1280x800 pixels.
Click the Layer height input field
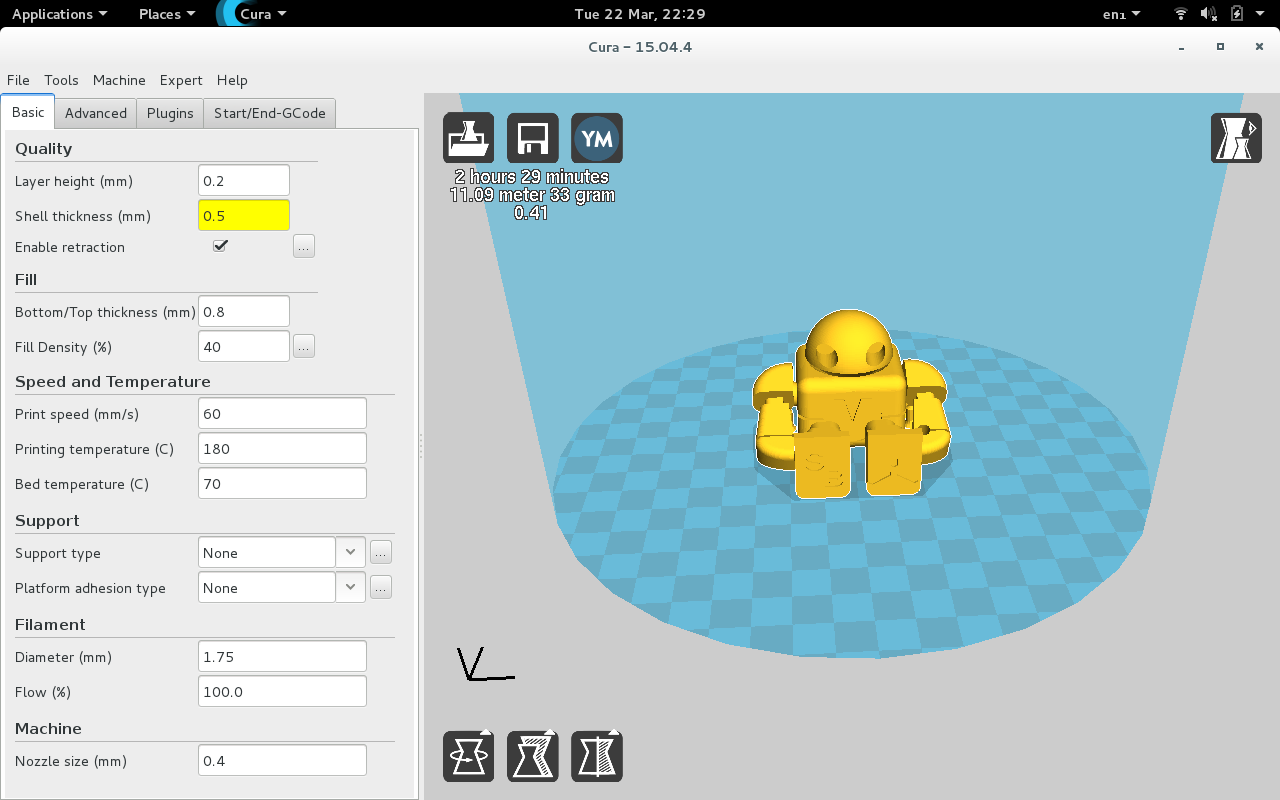point(244,180)
